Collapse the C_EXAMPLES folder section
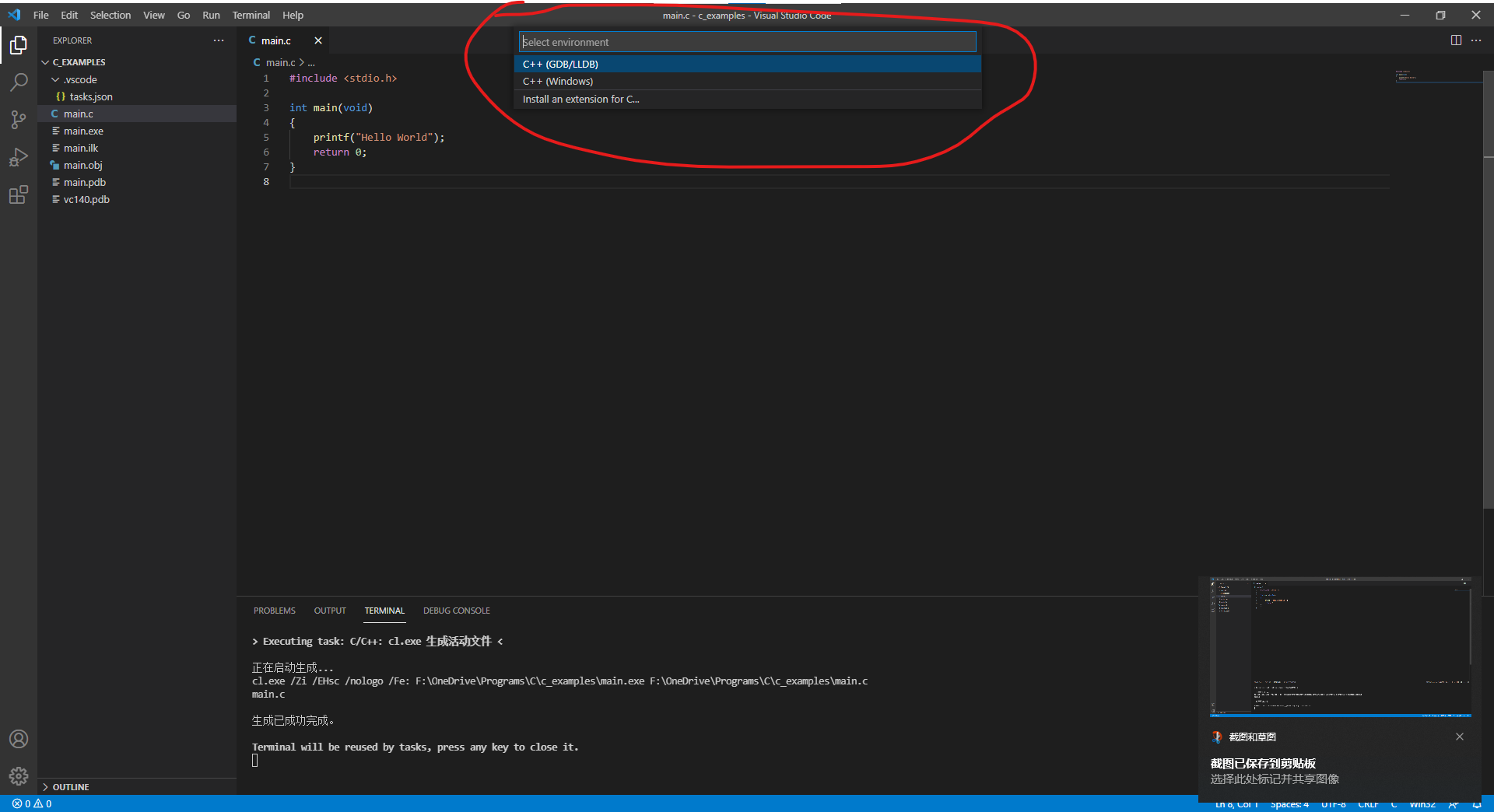The width and height of the screenshot is (1494, 812). (45, 62)
